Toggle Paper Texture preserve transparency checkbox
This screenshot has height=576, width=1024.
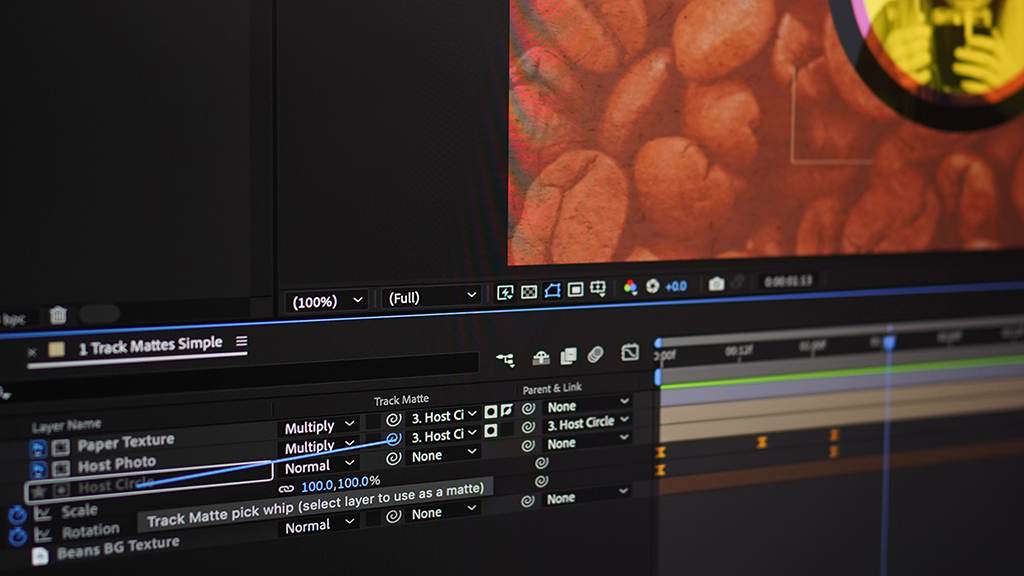coord(372,422)
